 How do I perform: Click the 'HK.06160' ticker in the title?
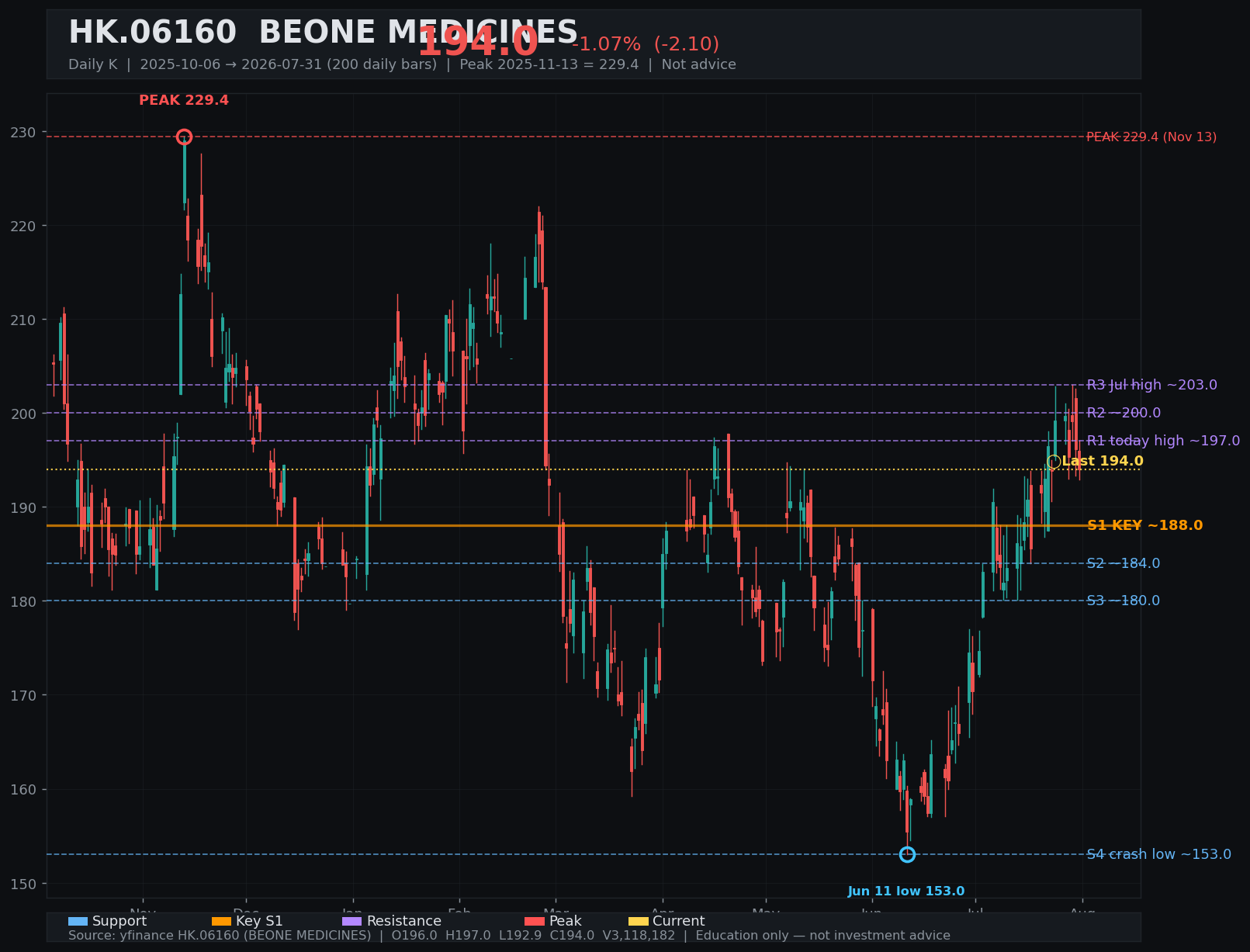tap(152, 33)
